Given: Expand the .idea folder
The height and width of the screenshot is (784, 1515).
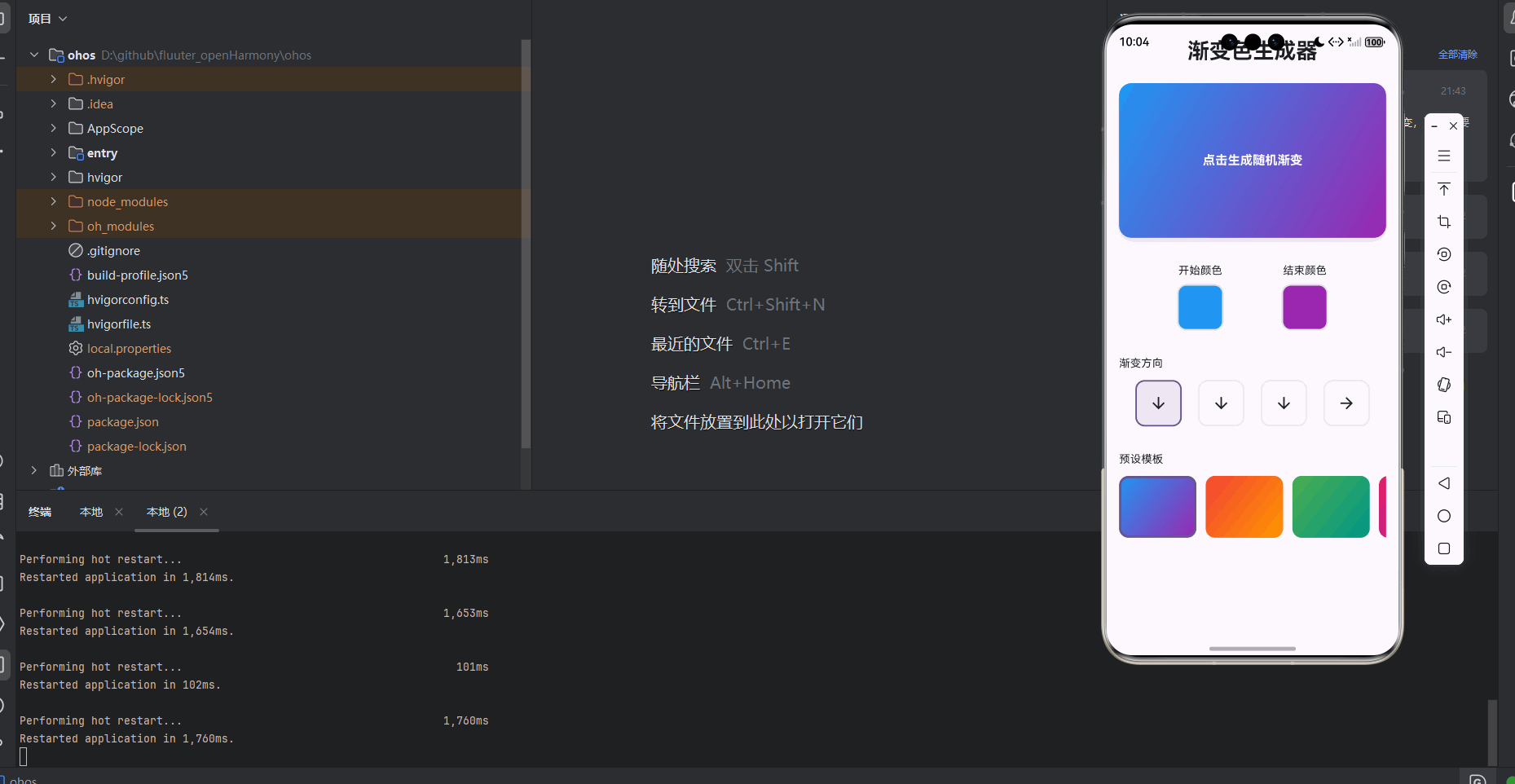Looking at the screenshot, I should coord(54,104).
